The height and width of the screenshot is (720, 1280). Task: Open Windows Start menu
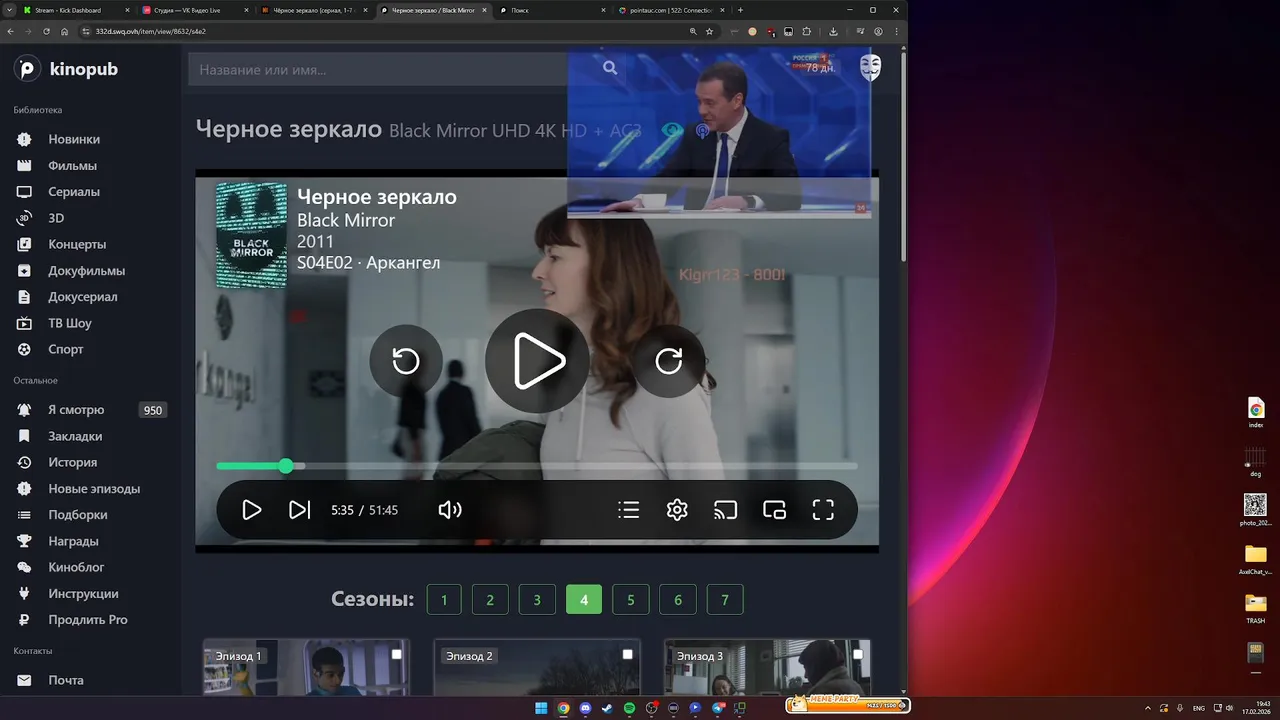[x=541, y=708]
